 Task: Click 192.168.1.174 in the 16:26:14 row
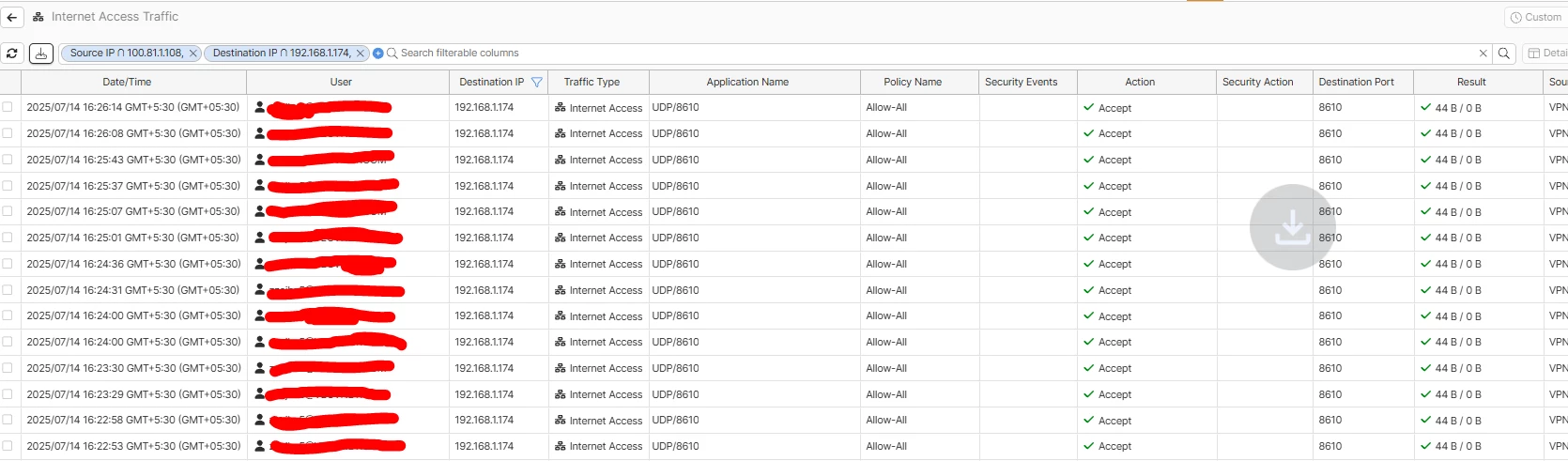484,108
